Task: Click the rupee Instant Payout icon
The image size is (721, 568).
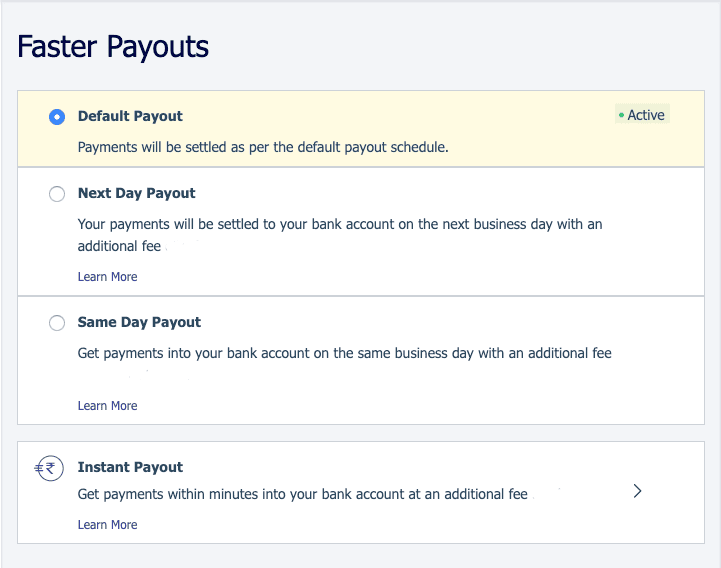Action: (x=49, y=468)
